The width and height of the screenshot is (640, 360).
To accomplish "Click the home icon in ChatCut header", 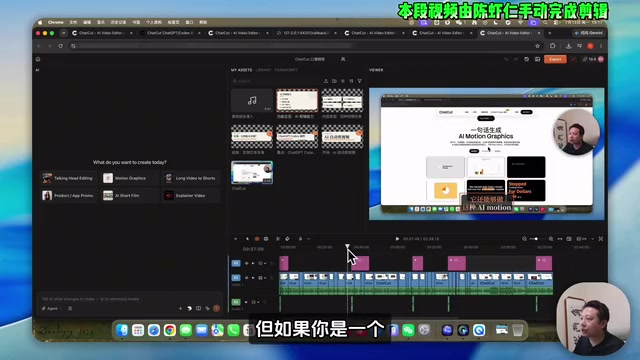I will (38, 59).
